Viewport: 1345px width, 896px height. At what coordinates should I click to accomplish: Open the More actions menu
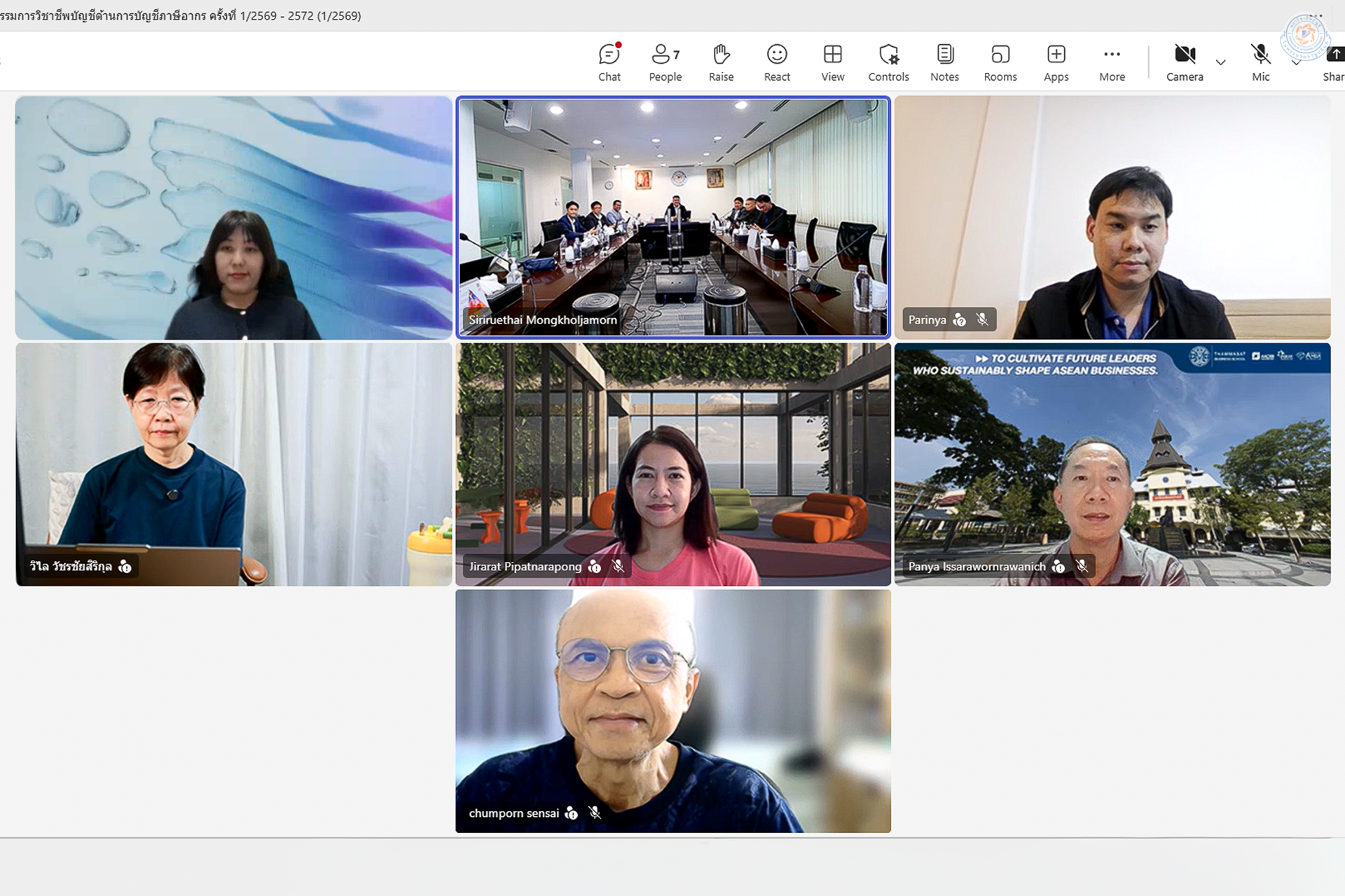[1112, 62]
